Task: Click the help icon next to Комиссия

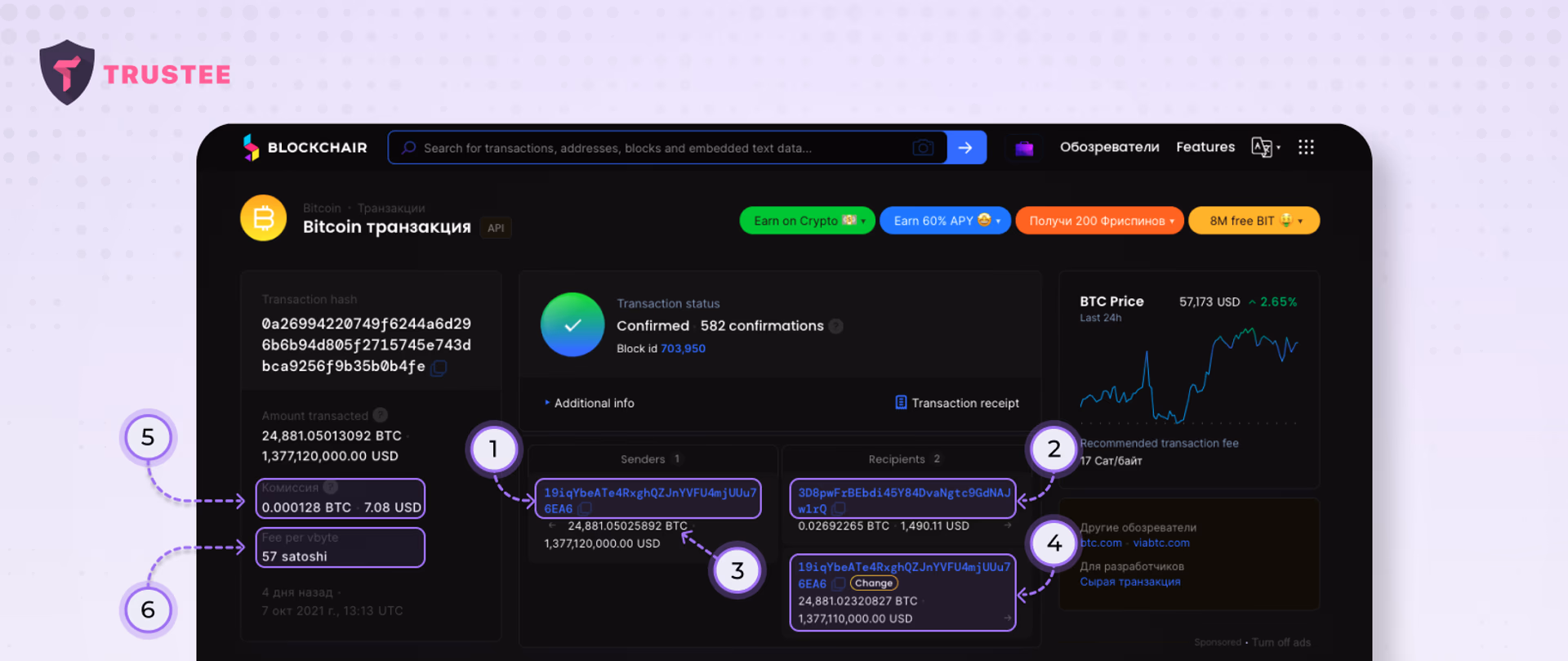Action: coord(330,487)
